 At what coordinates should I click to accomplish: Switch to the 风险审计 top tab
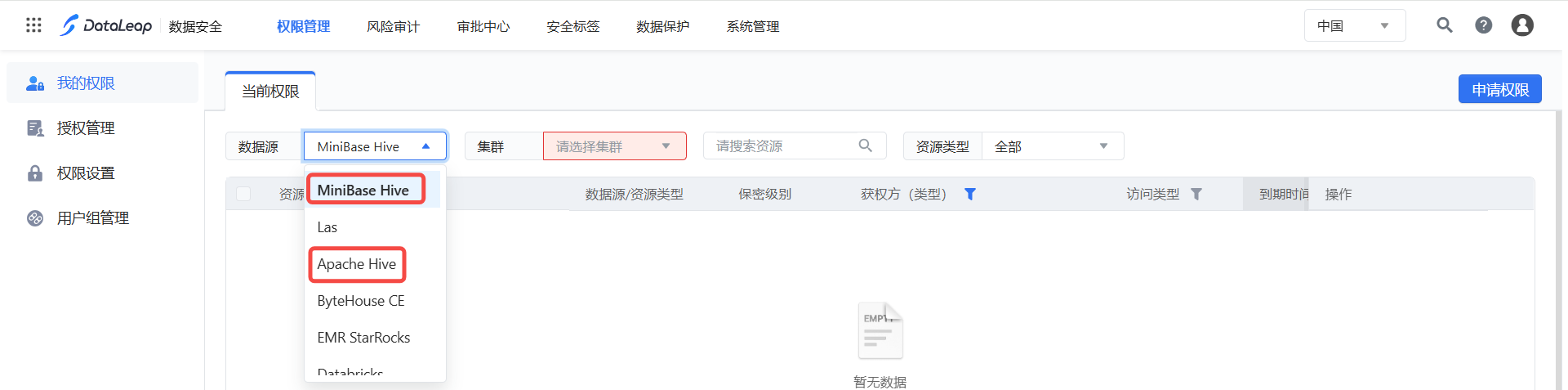393,26
